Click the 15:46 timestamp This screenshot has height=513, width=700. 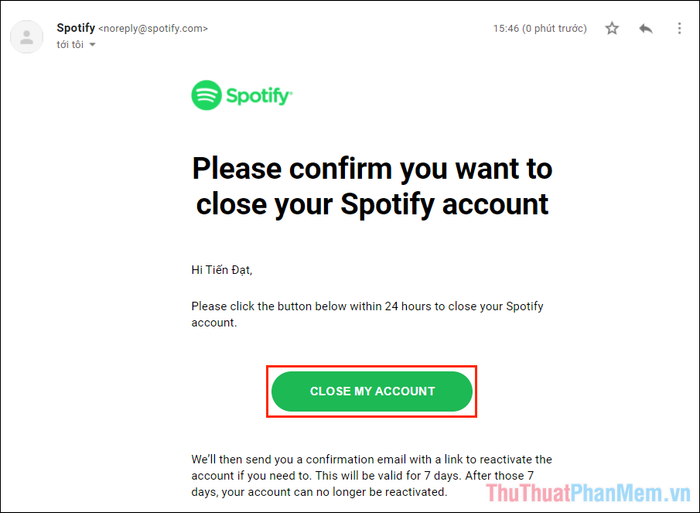(506, 29)
